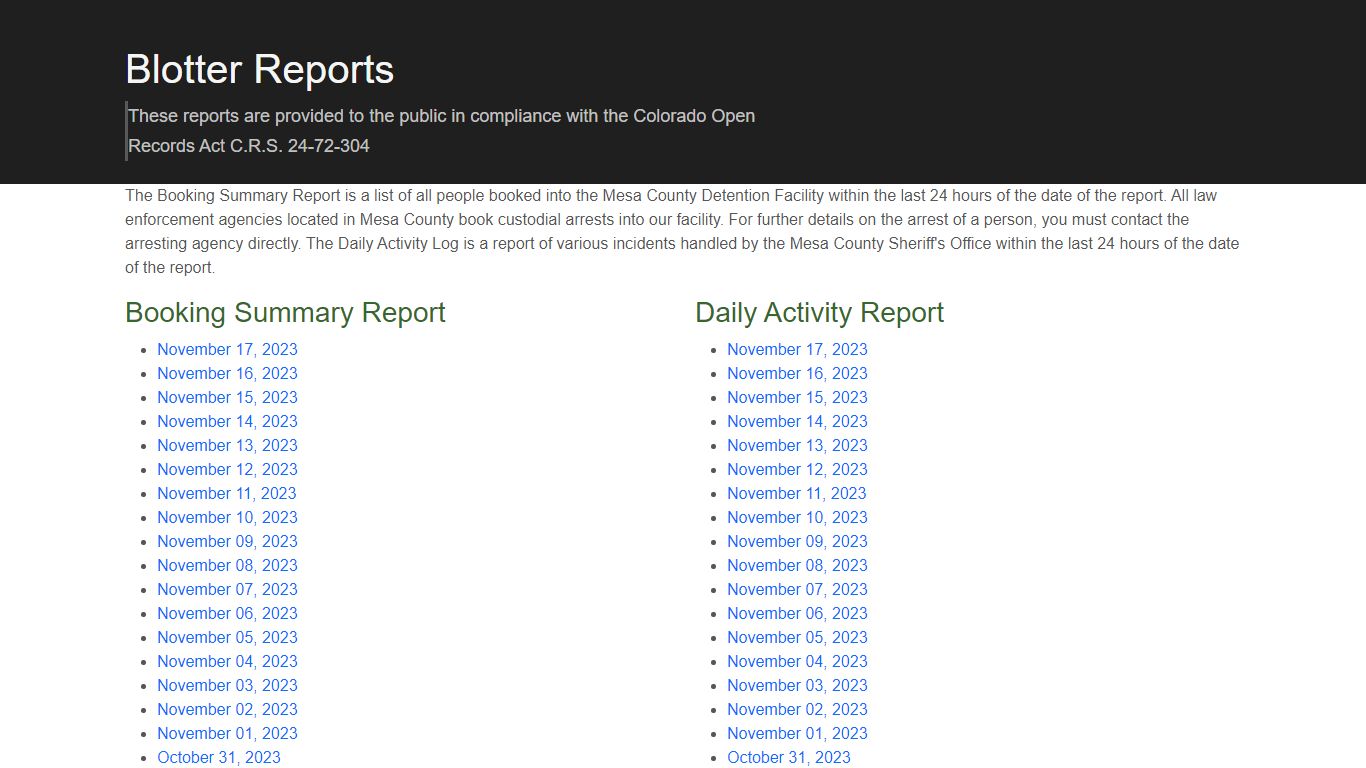This screenshot has width=1366, height=768.
Task: Open Booking Summary Report for November 06, 2023
Action: [x=227, y=613]
